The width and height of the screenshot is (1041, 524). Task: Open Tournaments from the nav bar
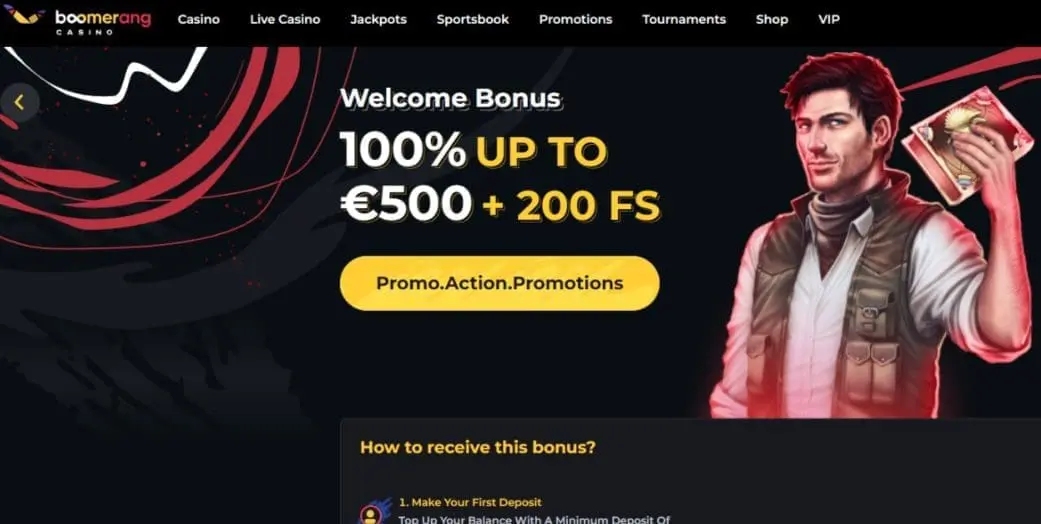pos(684,20)
